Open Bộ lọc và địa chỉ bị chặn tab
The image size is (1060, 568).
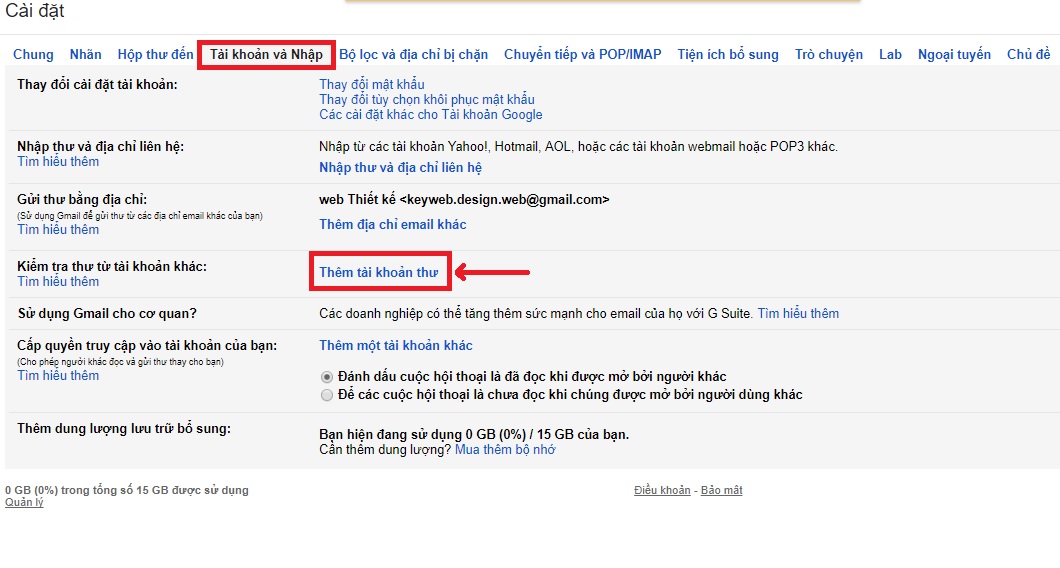pos(414,55)
